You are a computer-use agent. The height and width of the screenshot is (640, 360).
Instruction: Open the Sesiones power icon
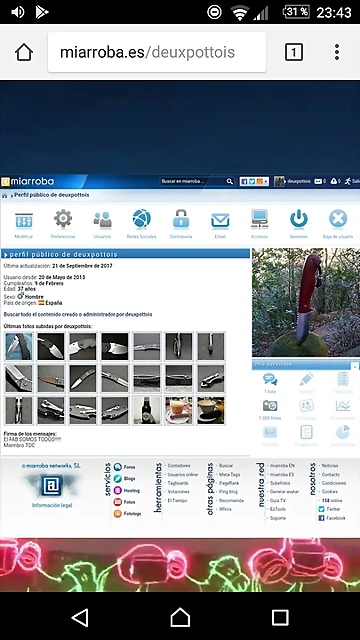298,219
